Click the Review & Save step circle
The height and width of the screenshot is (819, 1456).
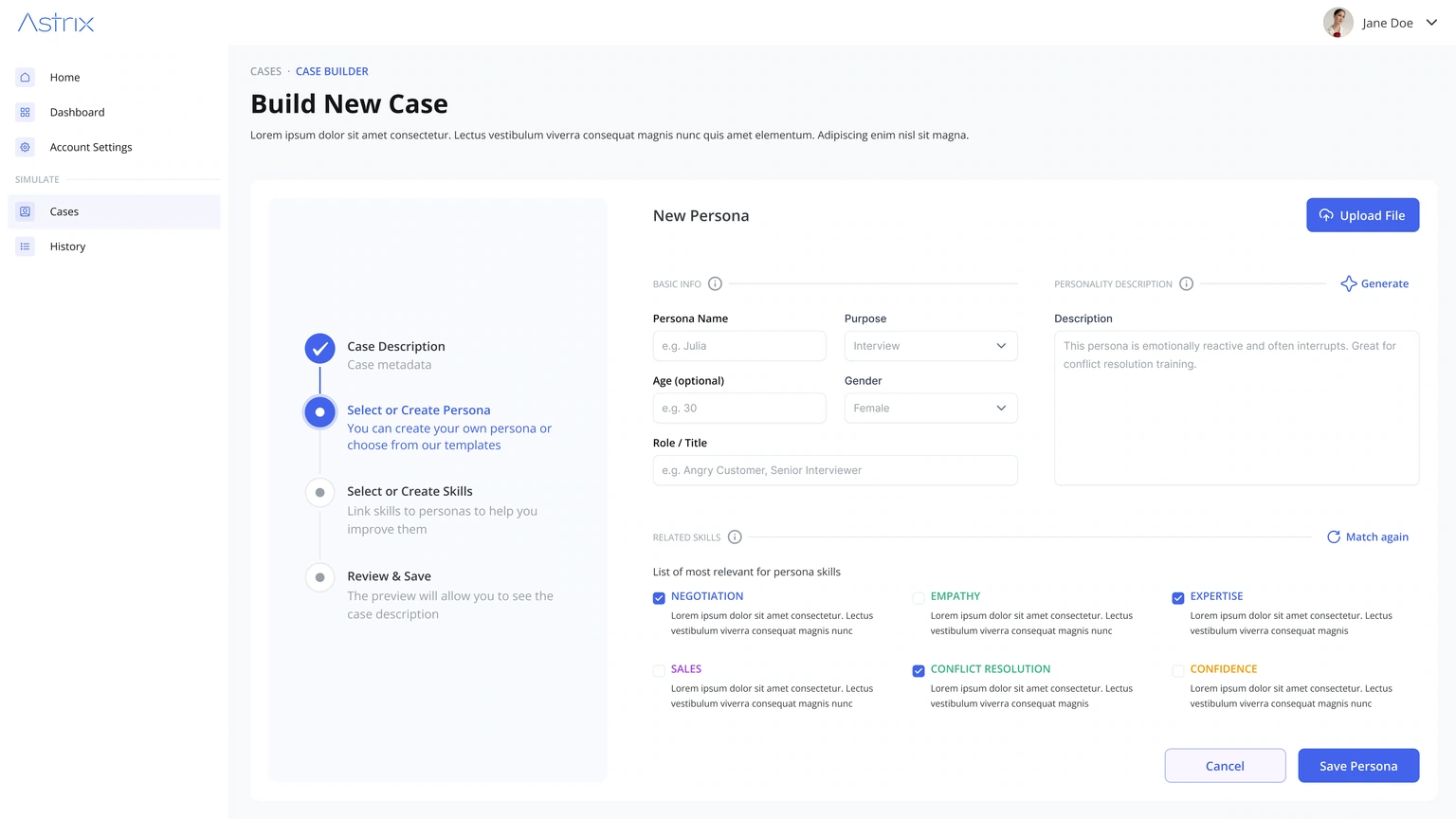[320, 577]
